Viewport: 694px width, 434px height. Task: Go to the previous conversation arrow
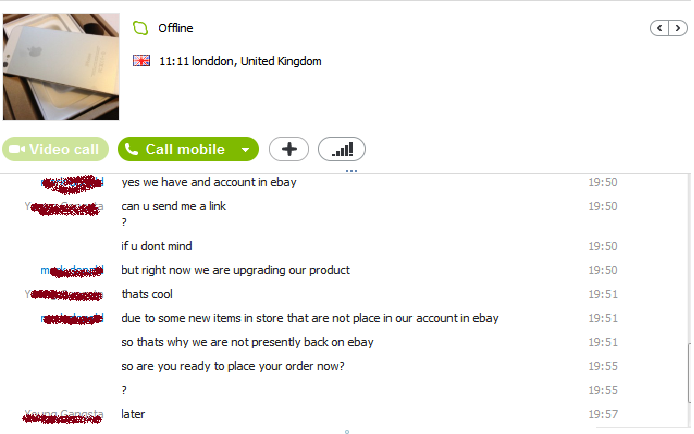(659, 28)
